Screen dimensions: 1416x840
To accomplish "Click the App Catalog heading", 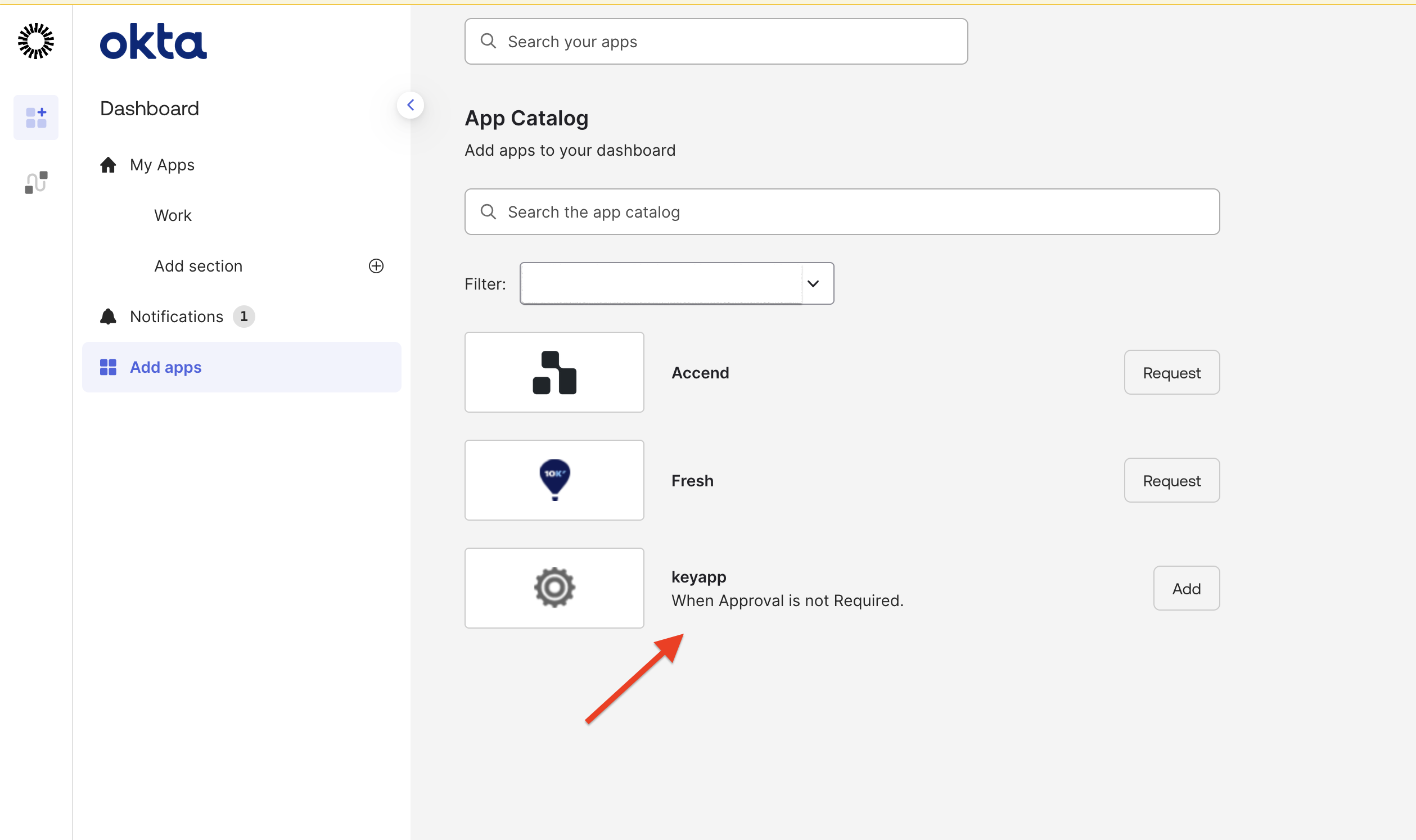I will (526, 118).
